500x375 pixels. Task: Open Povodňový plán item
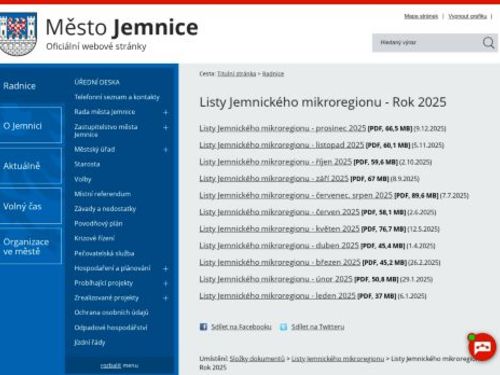point(98,223)
